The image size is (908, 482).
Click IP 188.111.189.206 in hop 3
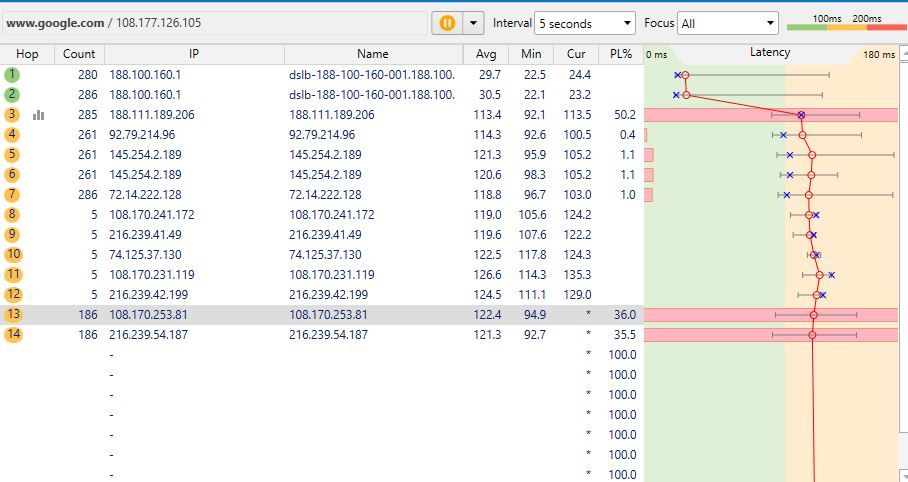tap(152, 115)
